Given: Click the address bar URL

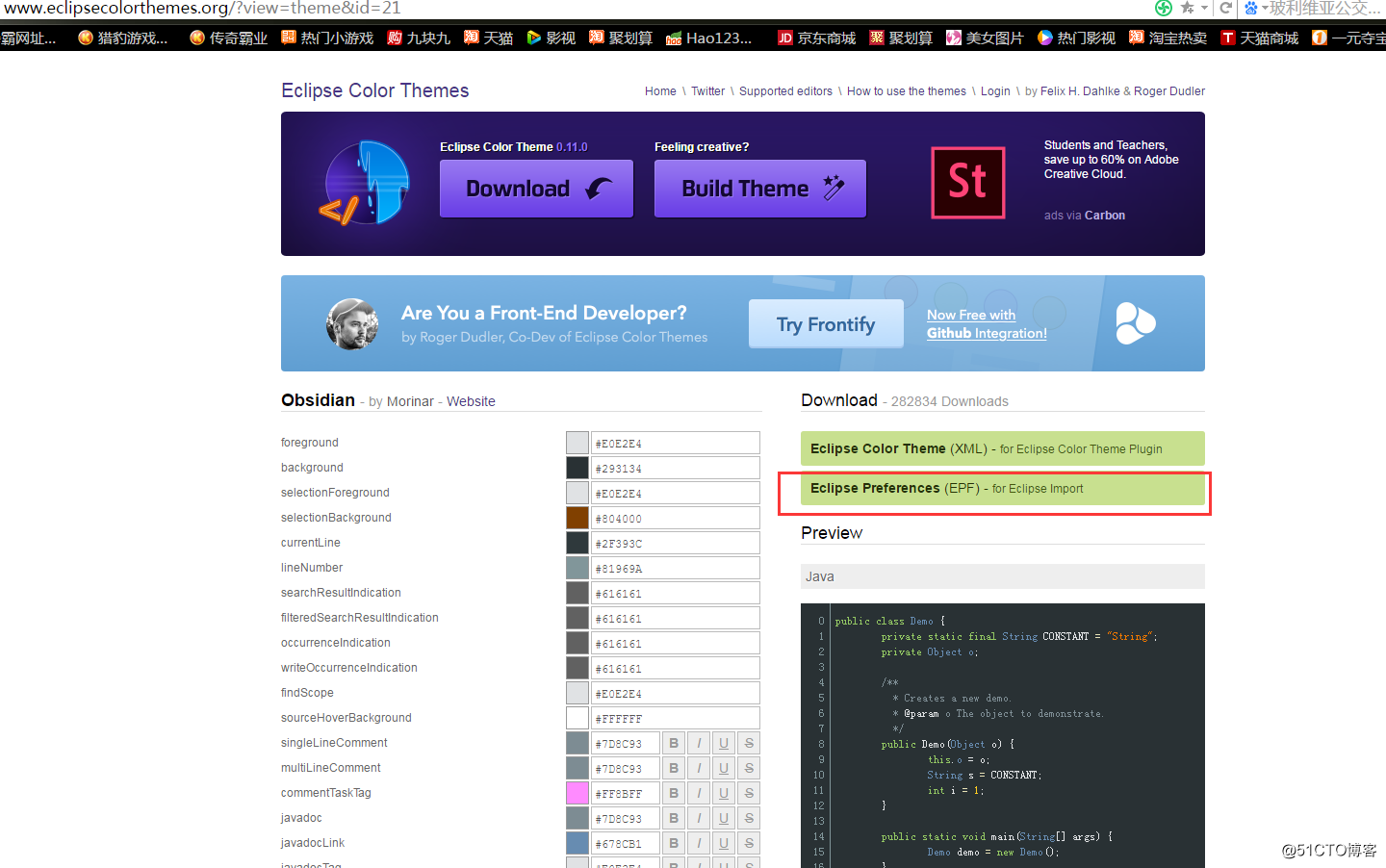Looking at the screenshot, I should point(202,8).
